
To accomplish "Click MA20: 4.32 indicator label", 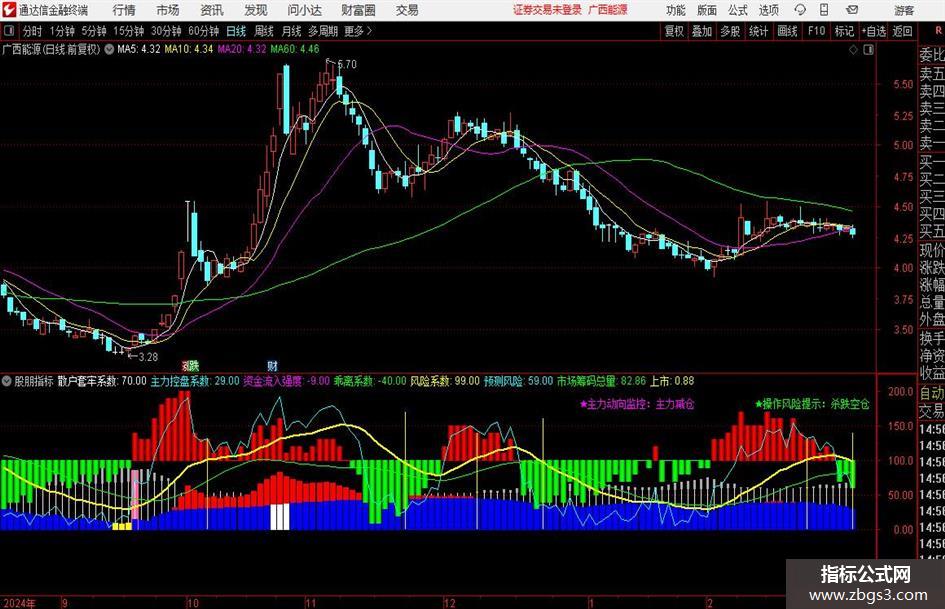I will 242,49.
